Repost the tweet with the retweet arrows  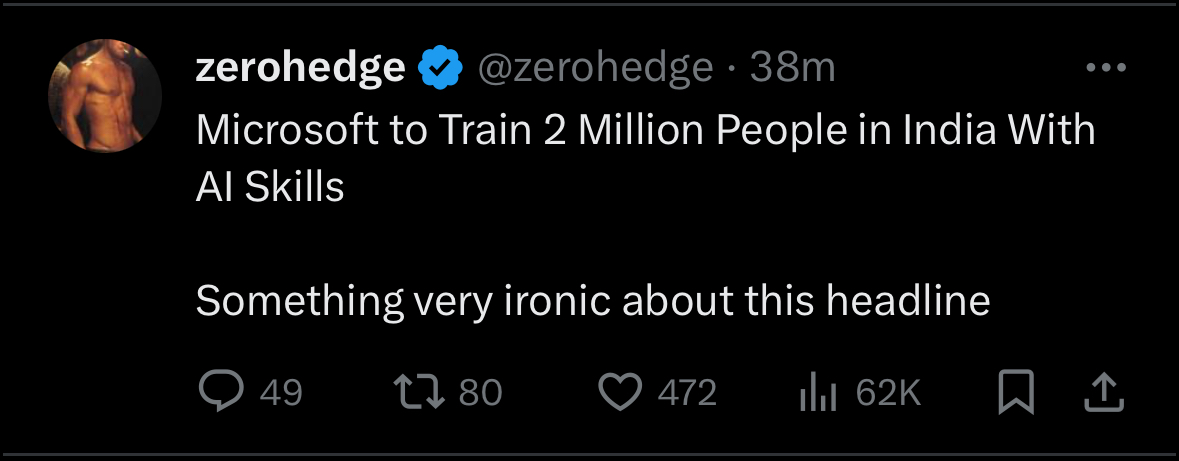pos(420,393)
